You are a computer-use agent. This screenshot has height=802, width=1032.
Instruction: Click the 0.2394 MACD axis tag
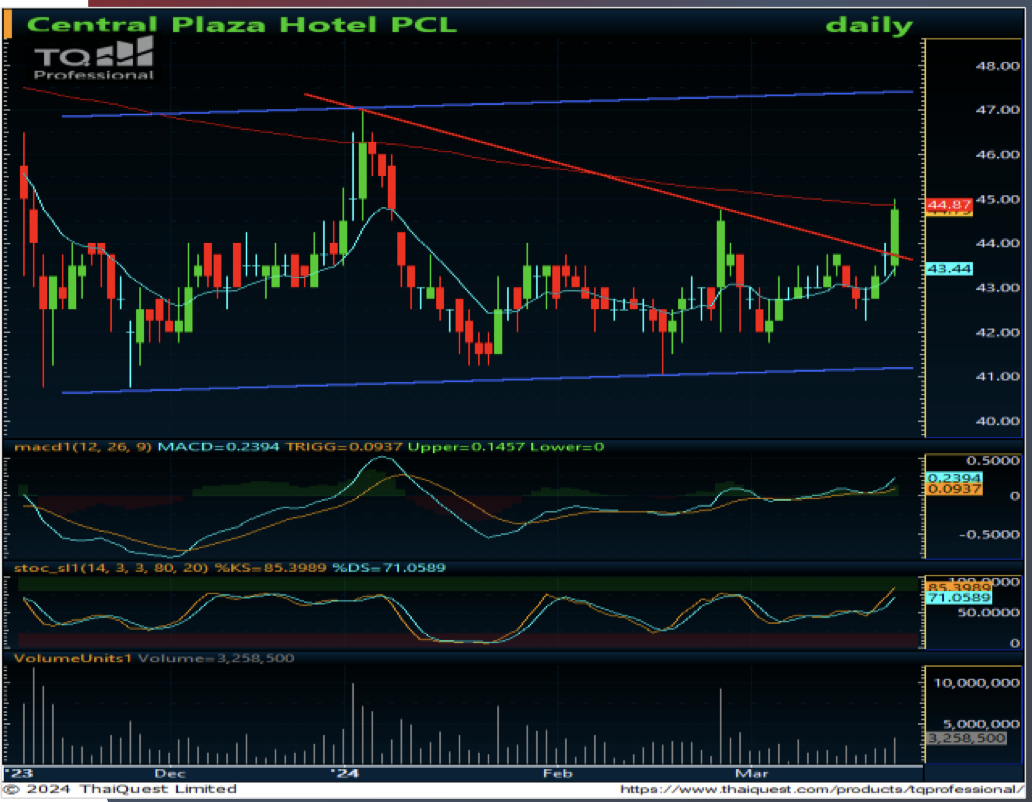pos(954,478)
